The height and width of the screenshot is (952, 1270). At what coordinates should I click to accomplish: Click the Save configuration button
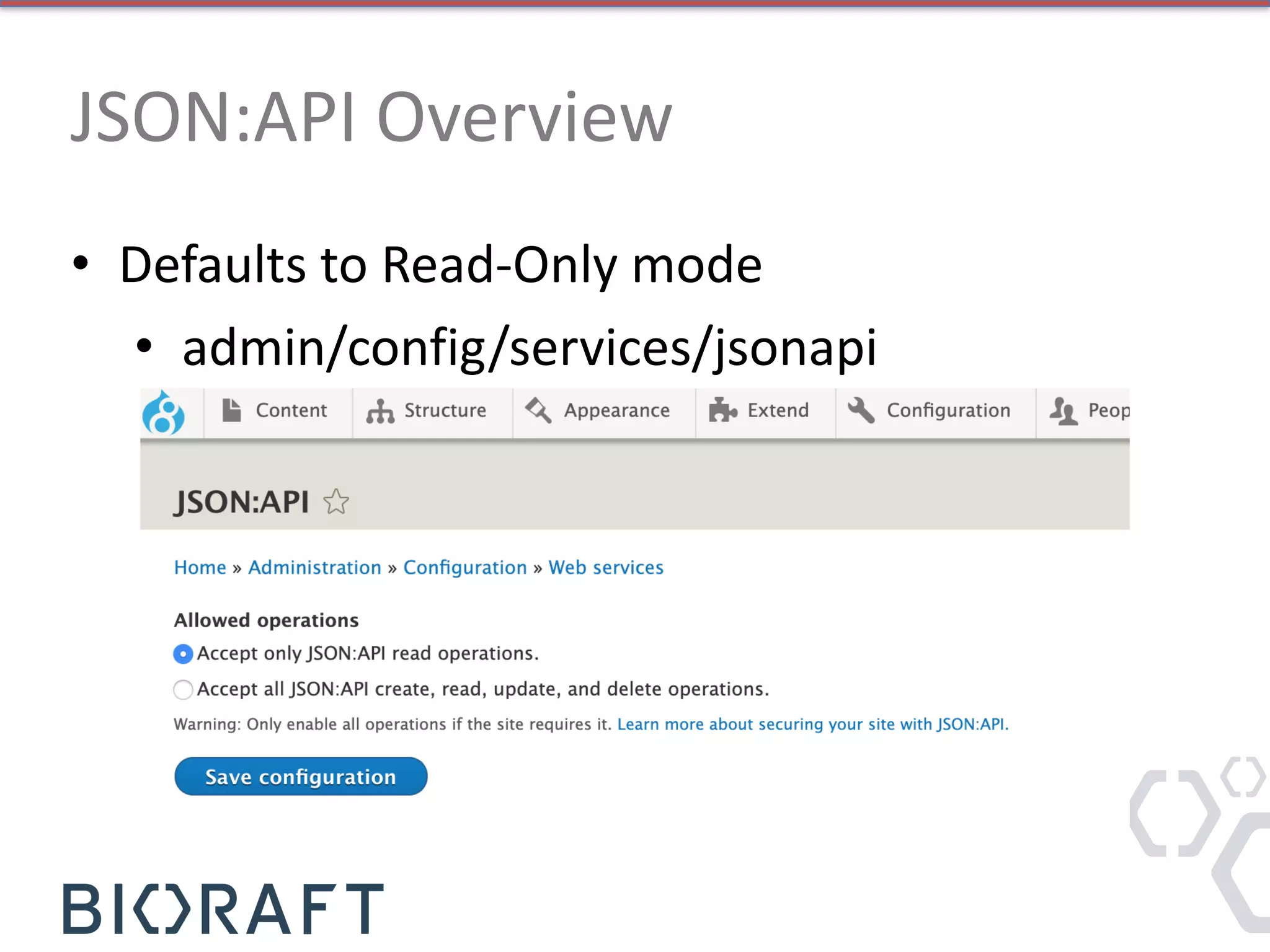301,776
